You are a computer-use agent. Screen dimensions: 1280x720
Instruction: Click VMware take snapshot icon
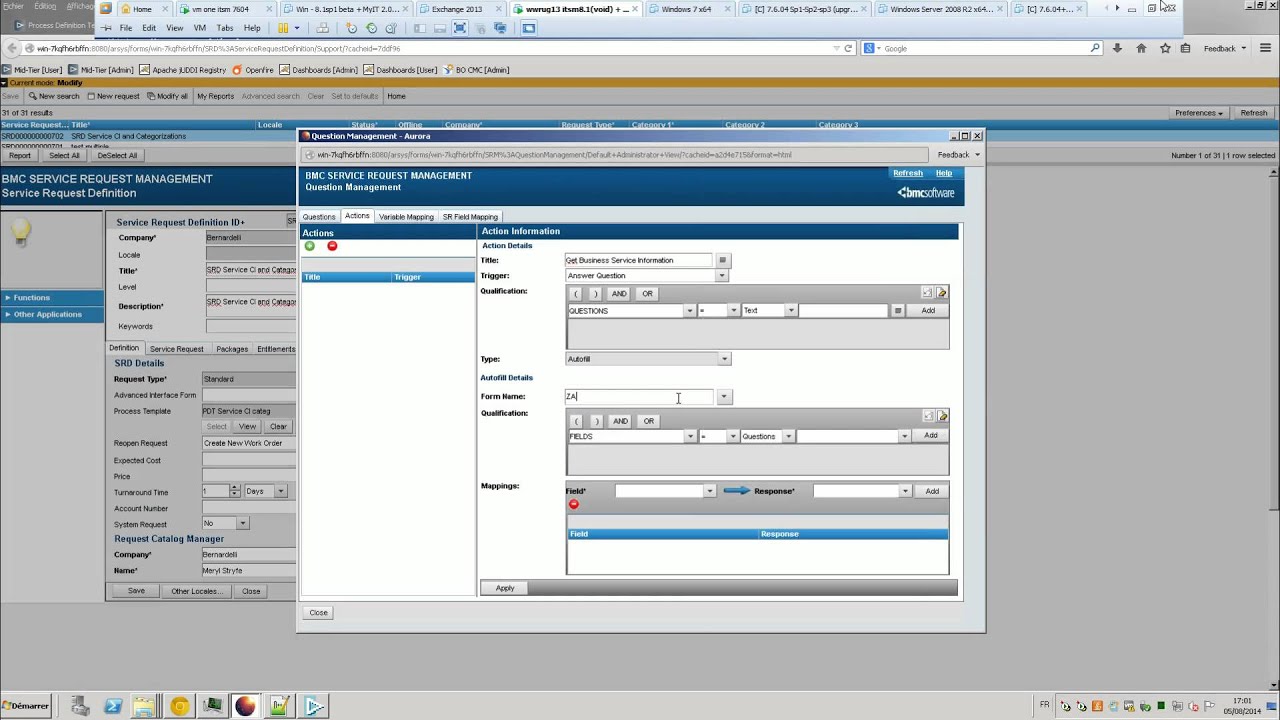[351, 28]
